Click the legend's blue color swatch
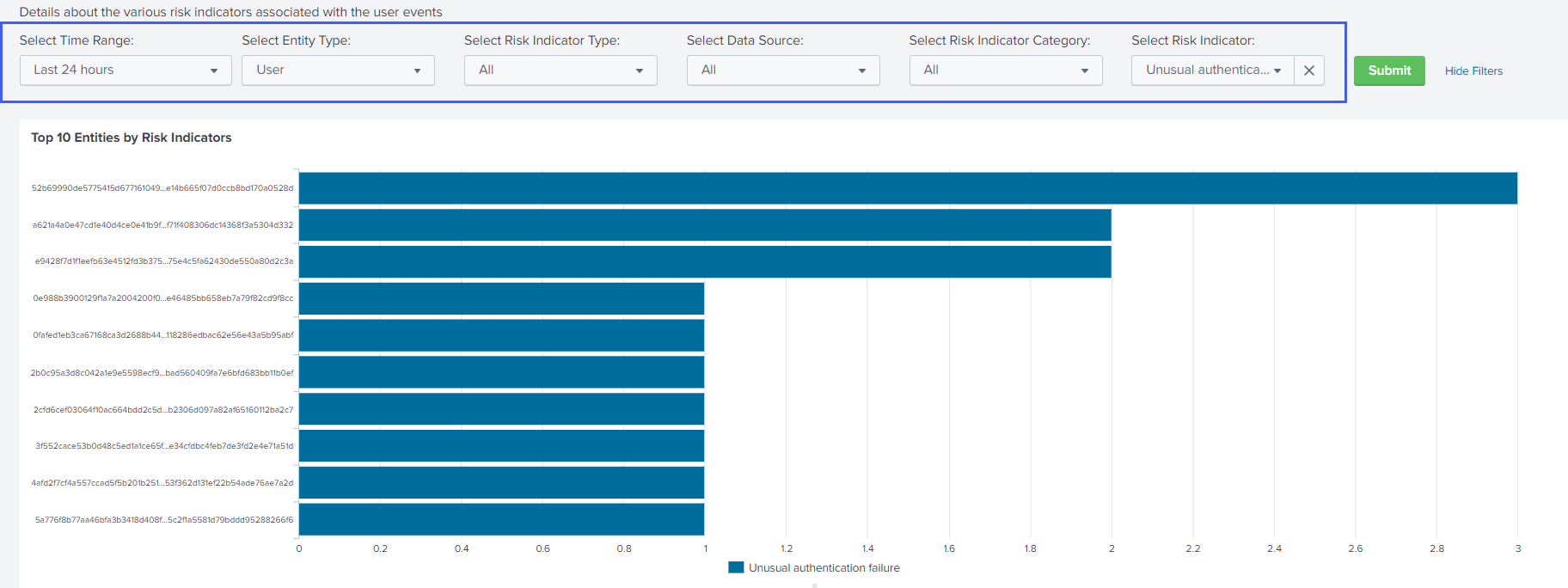Screen dimensions: 1568x588 736,567
